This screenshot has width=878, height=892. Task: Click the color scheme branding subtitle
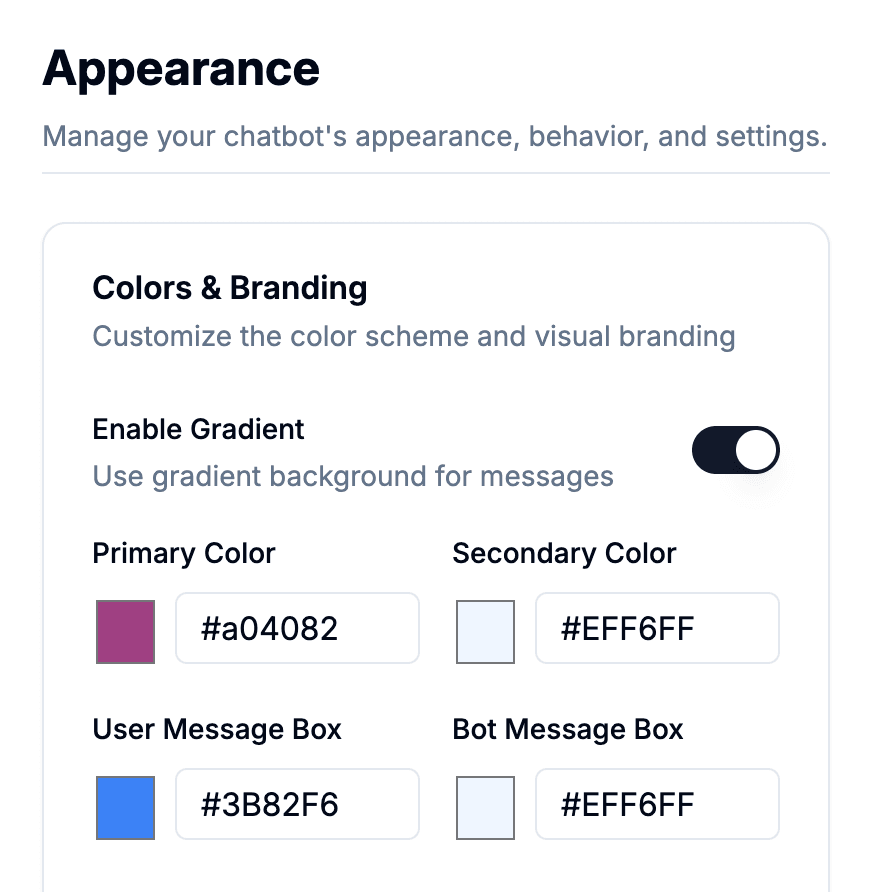(x=413, y=336)
